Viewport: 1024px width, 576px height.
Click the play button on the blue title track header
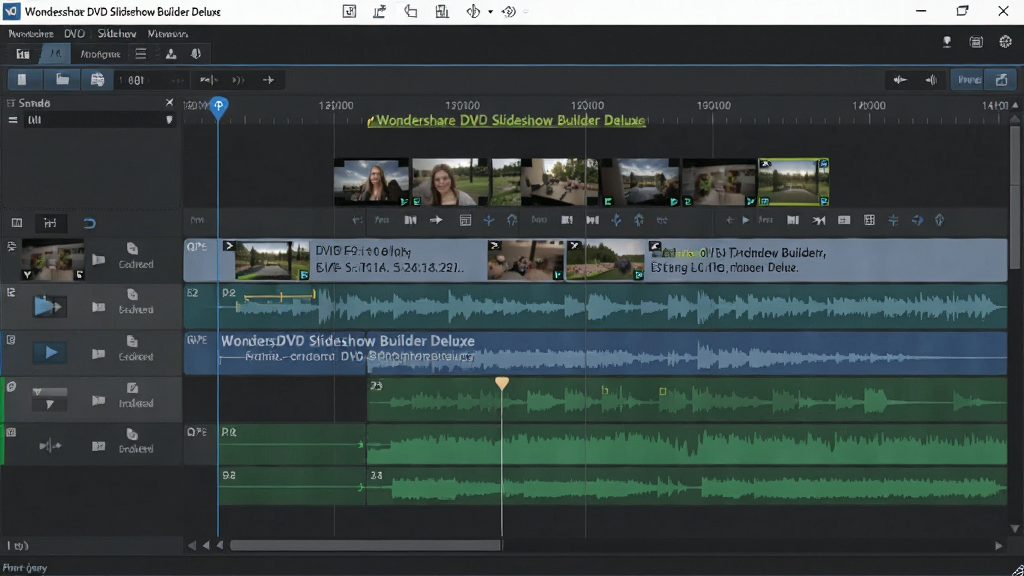click(50, 353)
